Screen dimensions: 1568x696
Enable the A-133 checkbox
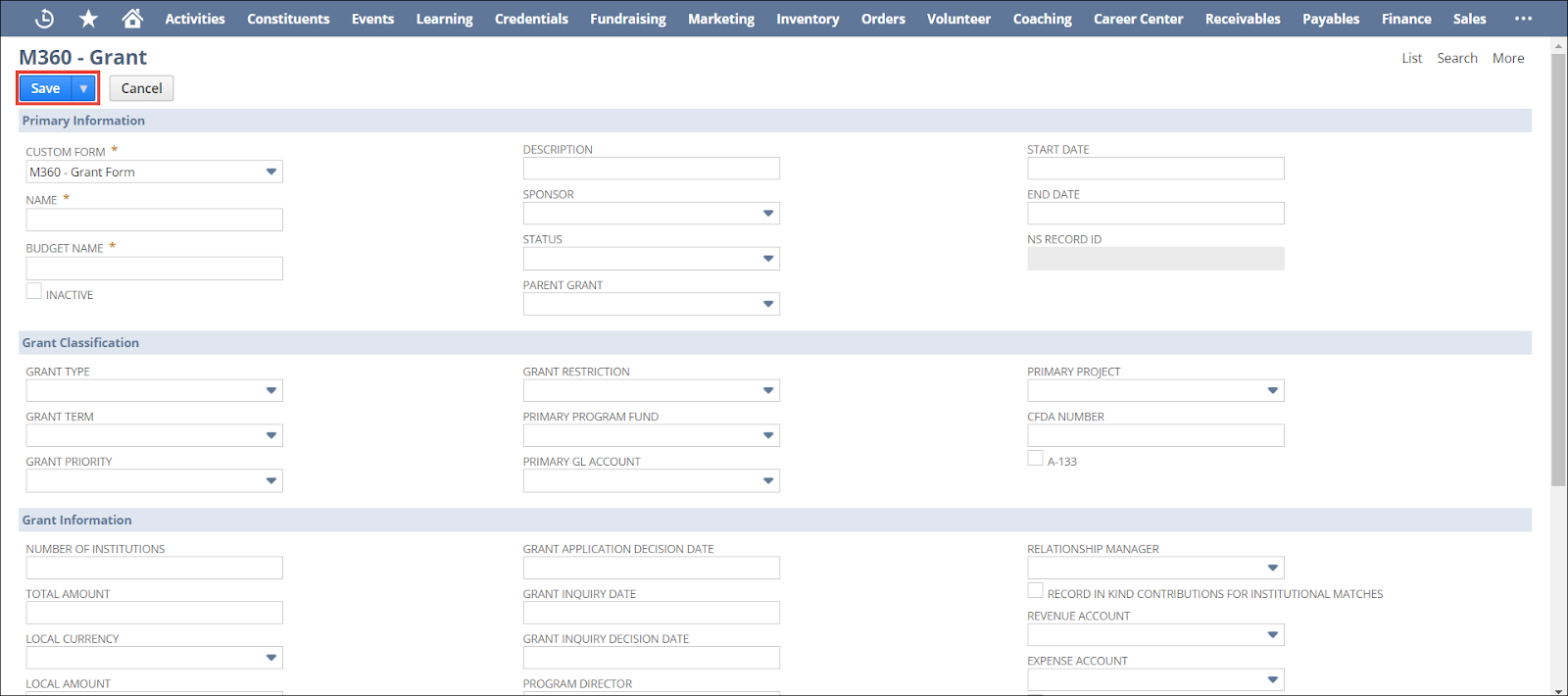point(1035,458)
